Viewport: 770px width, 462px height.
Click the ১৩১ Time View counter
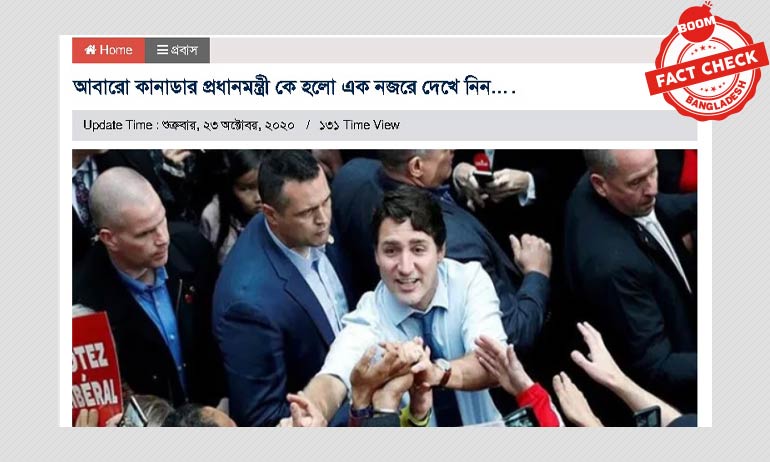359,125
